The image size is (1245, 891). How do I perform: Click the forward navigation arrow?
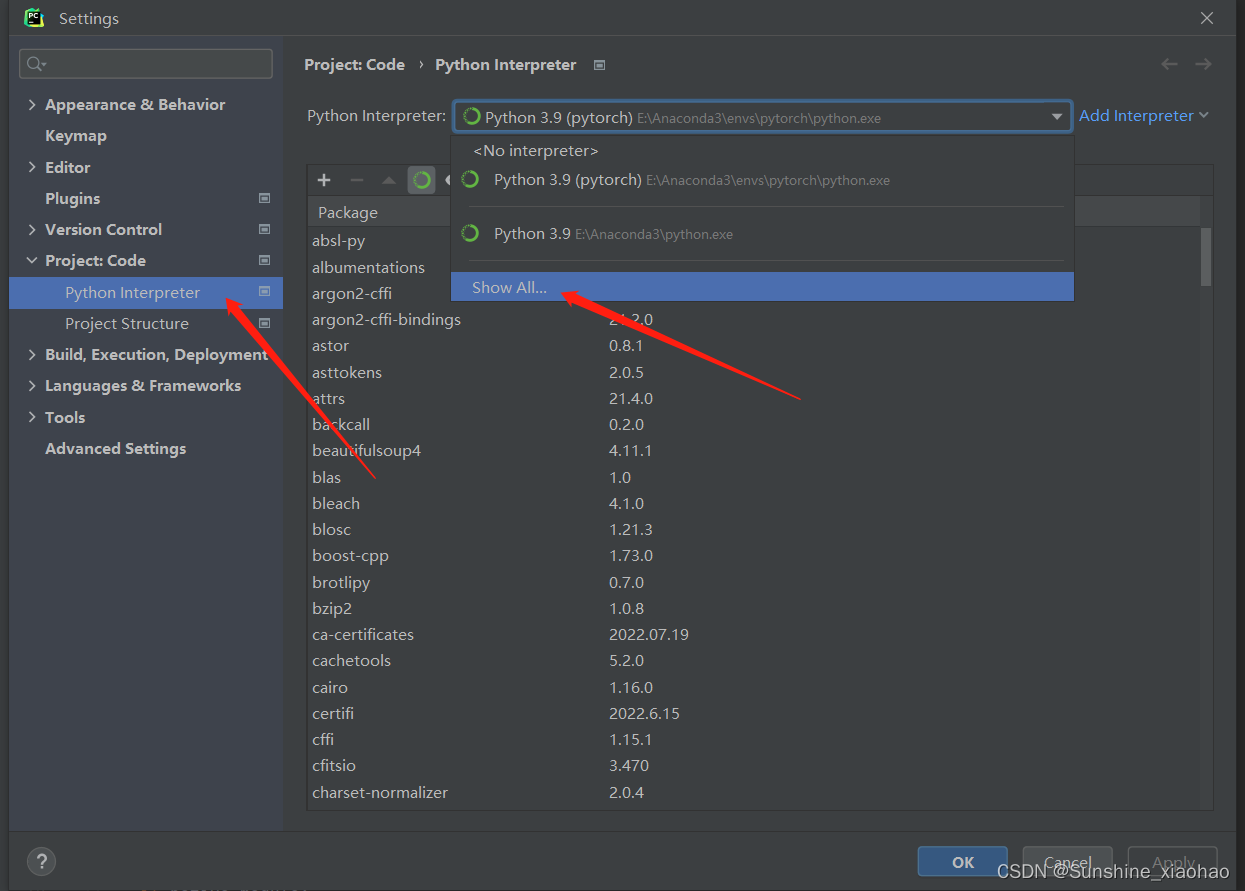pyautogui.click(x=1203, y=64)
